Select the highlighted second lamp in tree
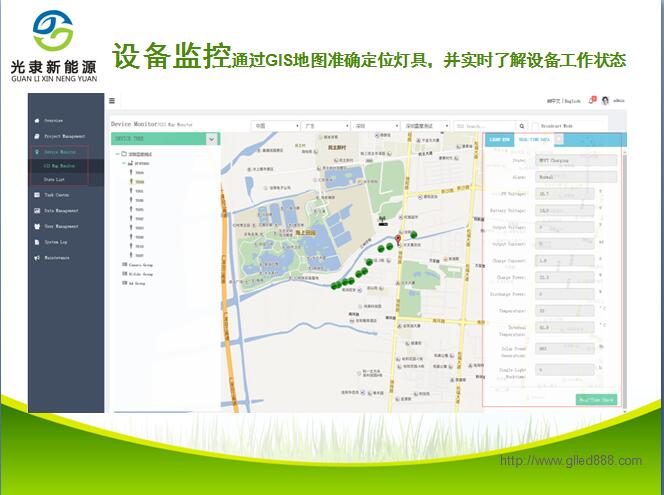 tap(137, 182)
